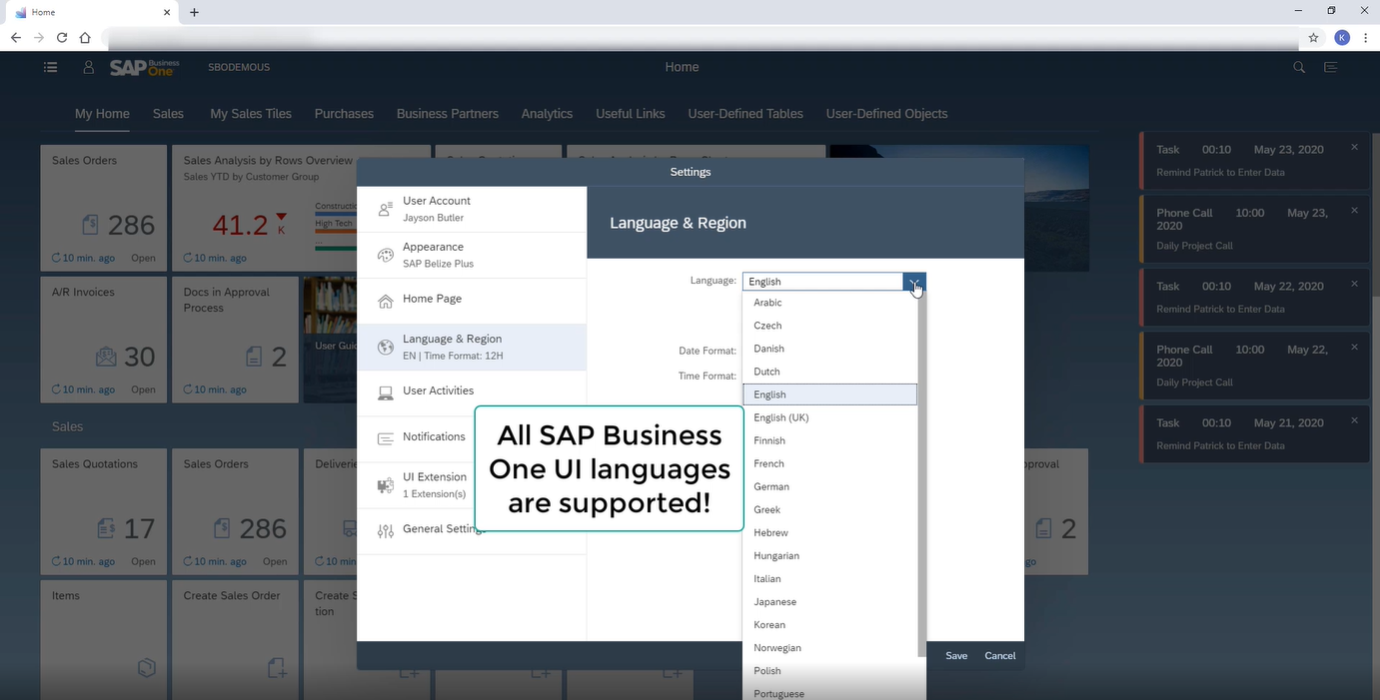
Task: Select Czech from the language list
Action: coord(830,325)
